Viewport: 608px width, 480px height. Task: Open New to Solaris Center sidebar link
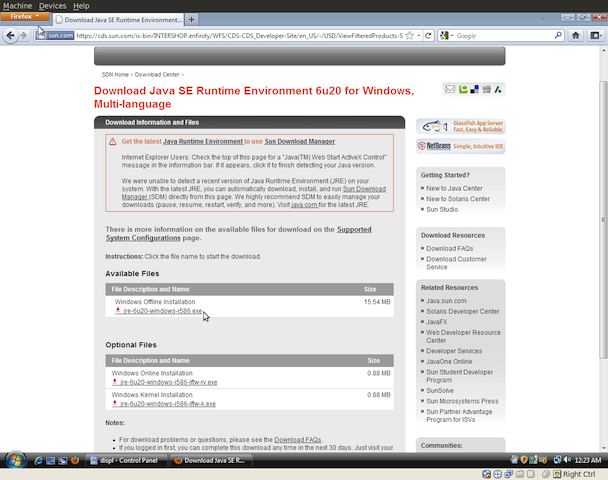pyautogui.click(x=458, y=199)
